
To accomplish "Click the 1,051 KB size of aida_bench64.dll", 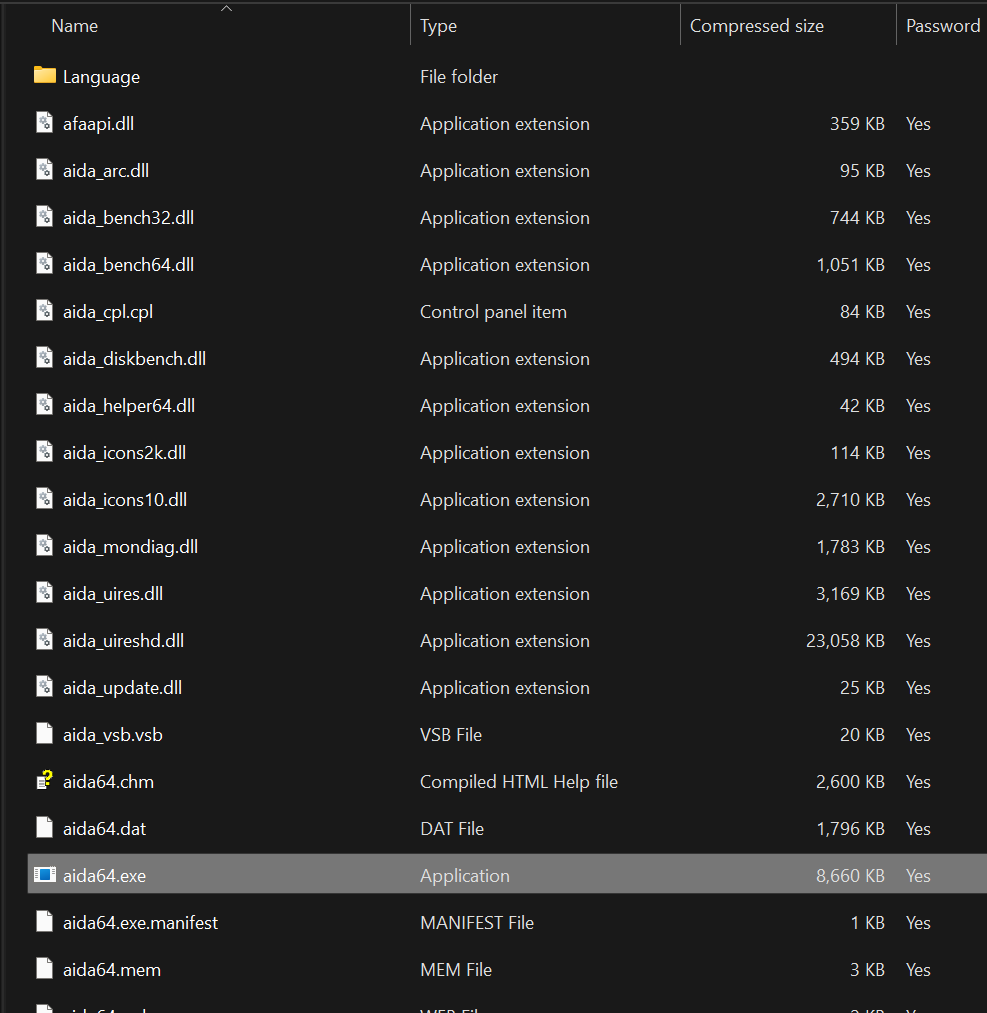I will click(x=851, y=265).
